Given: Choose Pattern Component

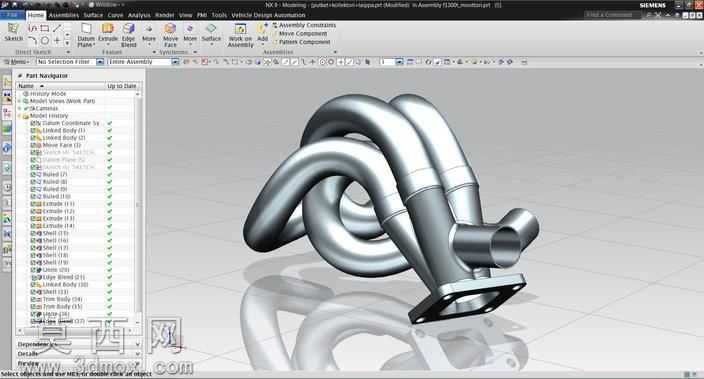Looking at the screenshot, I should (301, 42).
